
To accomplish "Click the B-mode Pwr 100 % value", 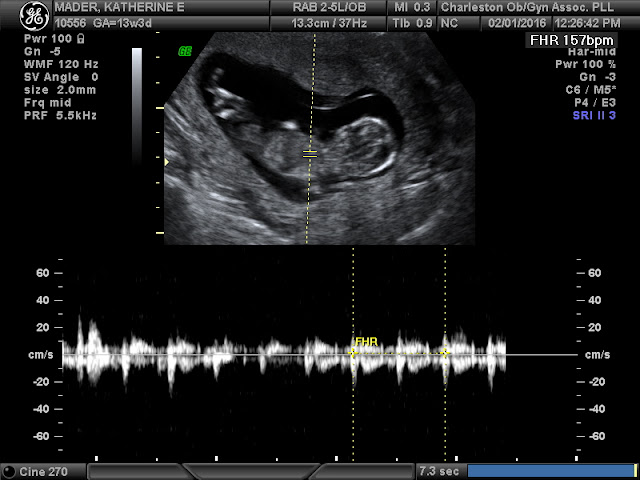I will pos(586,64).
